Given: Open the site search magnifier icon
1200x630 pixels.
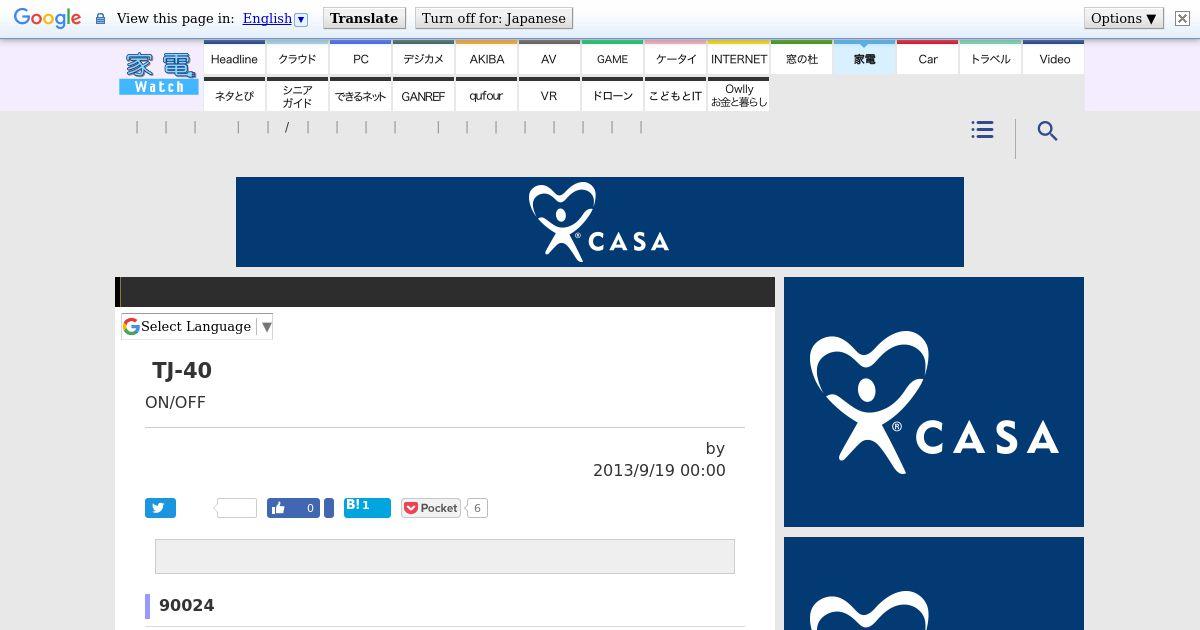Looking at the screenshot, I should click(1047, 131).
